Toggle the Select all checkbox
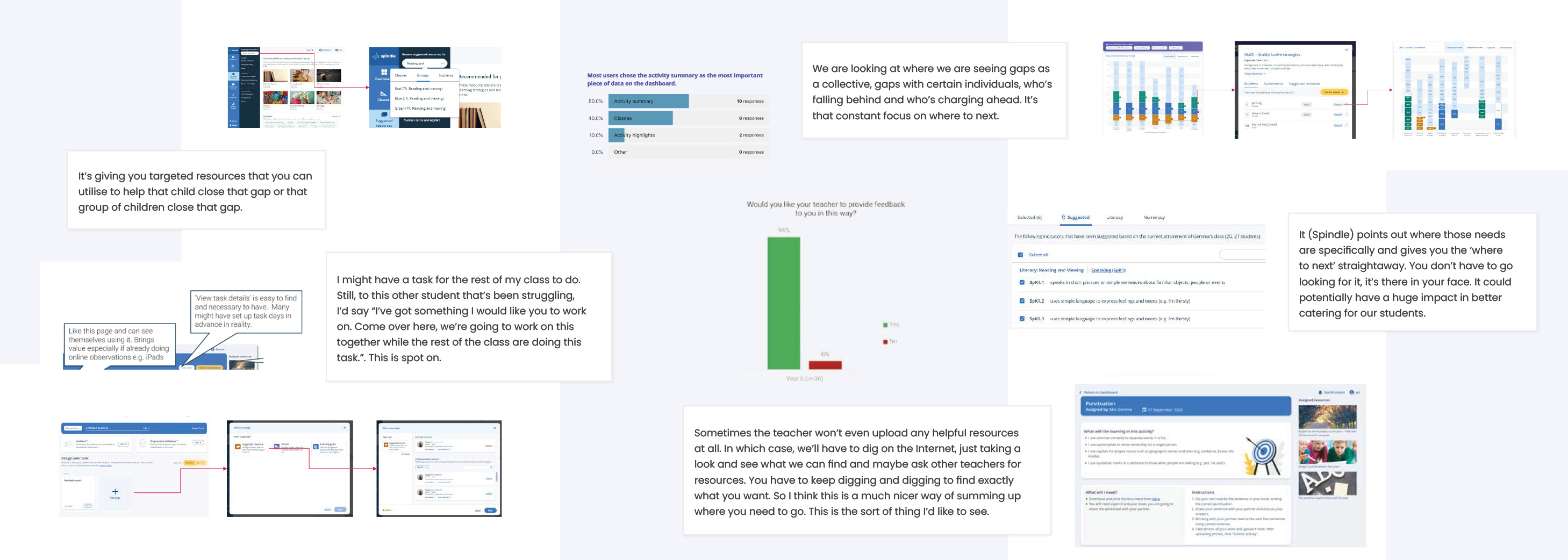 tap(1021, 255)
